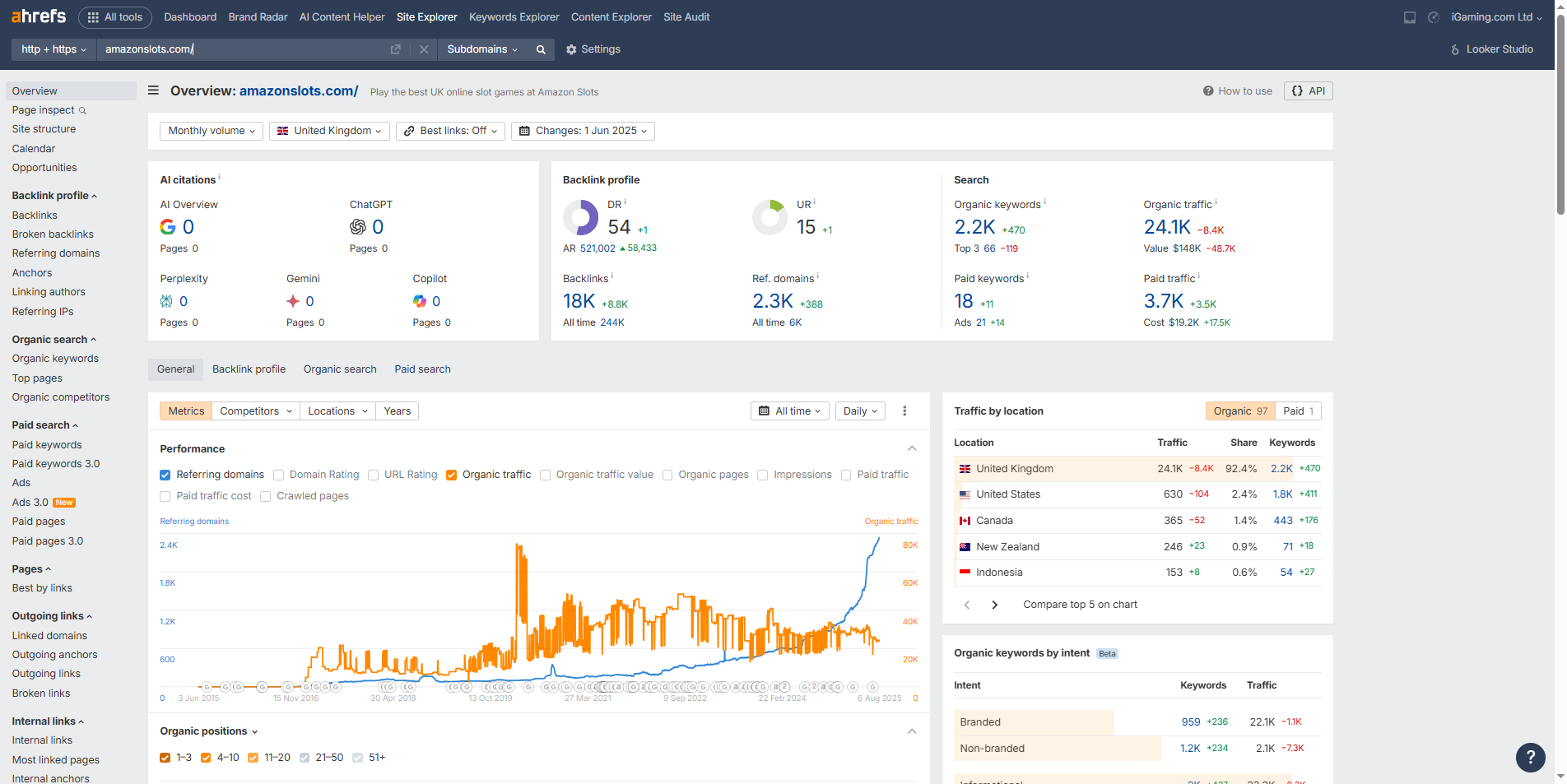Click Page inspect search icon
Viewport: 1567px width, 784px height.
coord(82,110)
